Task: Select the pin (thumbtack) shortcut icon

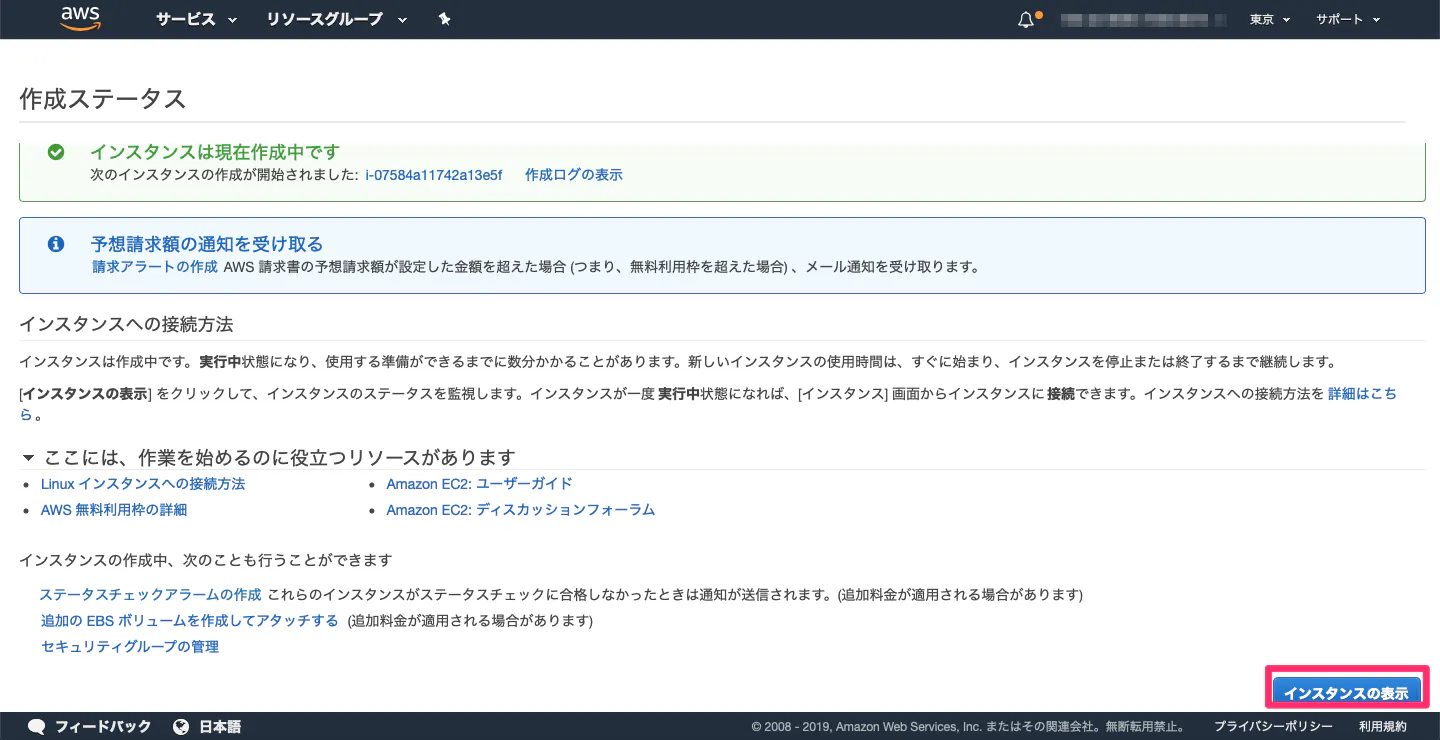Action: pyautogui.click(x=444, y=18)
